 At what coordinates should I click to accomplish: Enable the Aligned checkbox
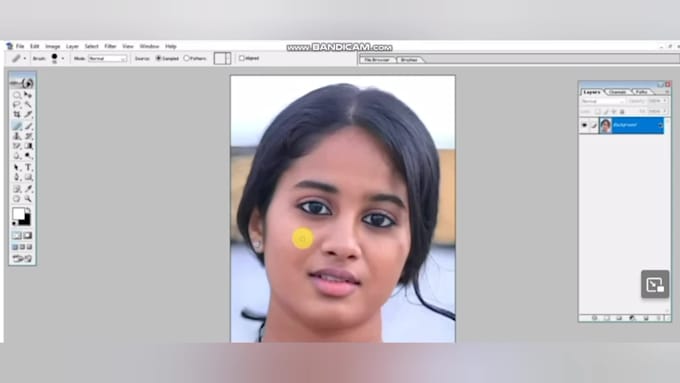242,58
